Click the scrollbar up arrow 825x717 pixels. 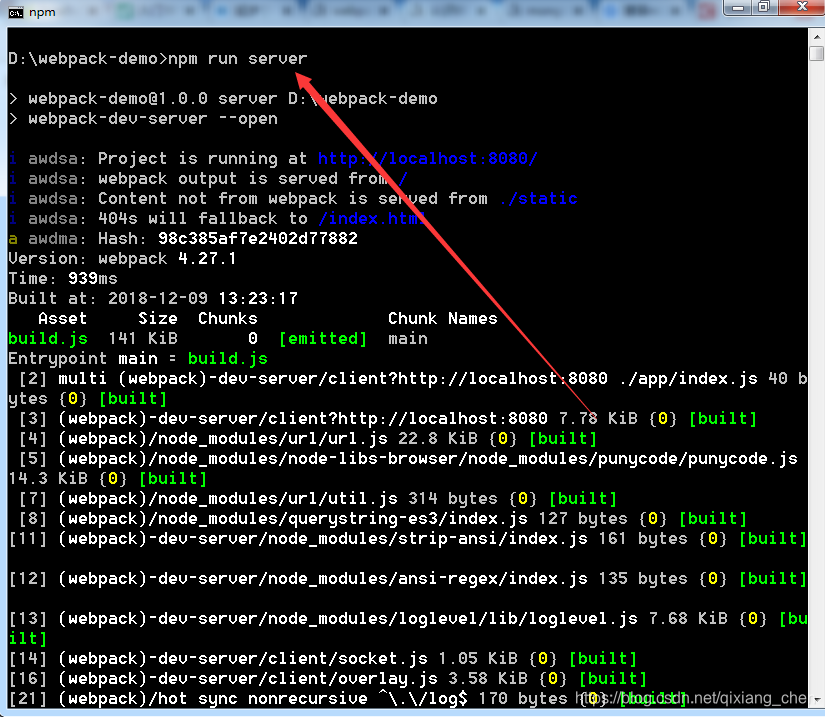817,37
